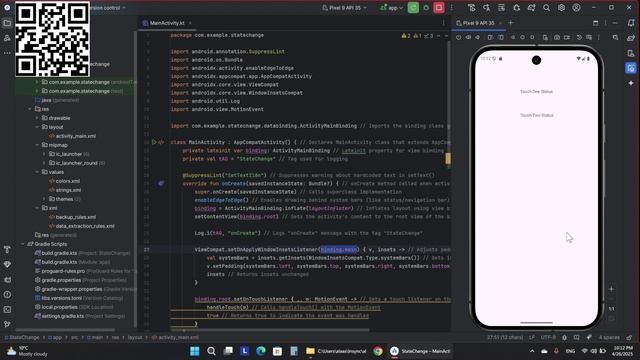Add new device tab with plus
Screen dimensions: 640x360
[x=511, y=23]
